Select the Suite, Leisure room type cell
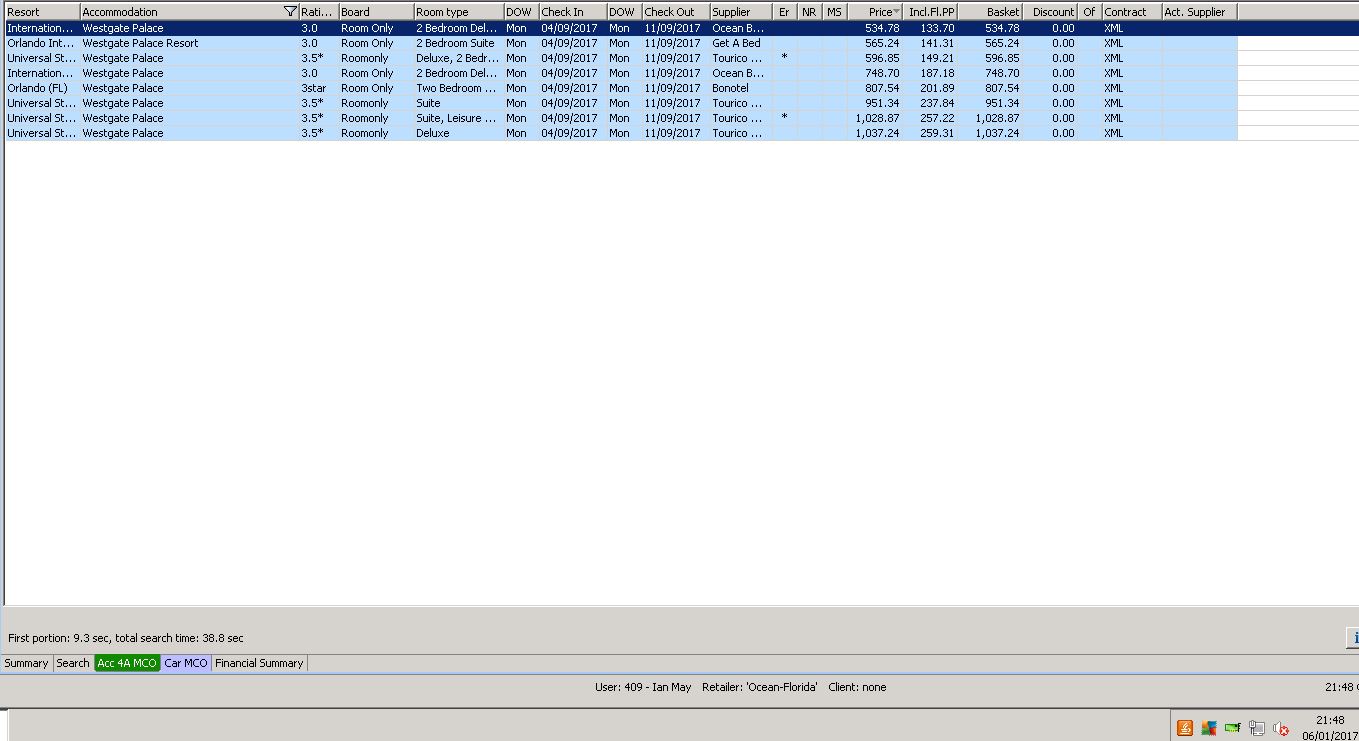Image resolution: width=1359 pixels, height=741 pixels. coord(459,118)
